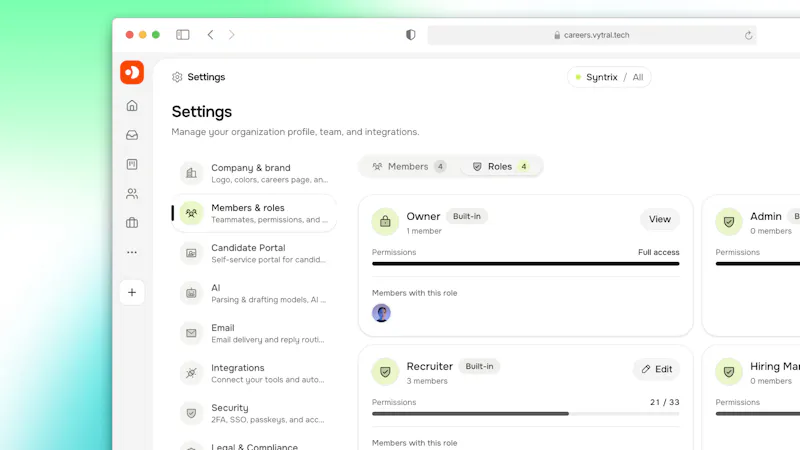This screenshot has height=450, width=800.
Task: Open Candidate Portal settings
Action: (254, 253)
